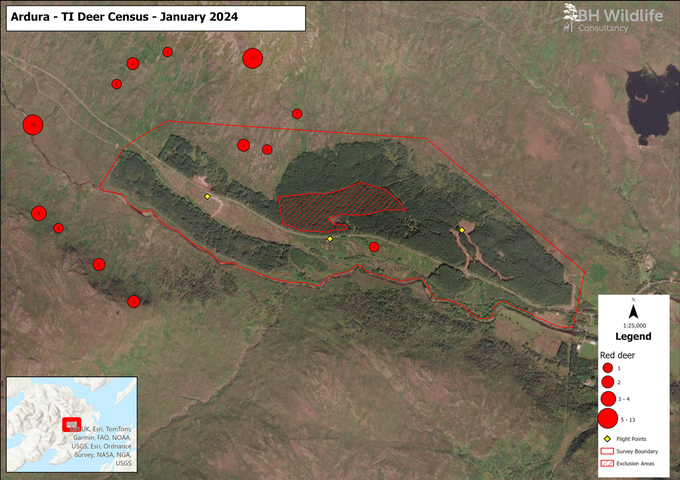680x480 pixels.
Task: Click the red extent rectangle in inset map
Action: (72, 424)
